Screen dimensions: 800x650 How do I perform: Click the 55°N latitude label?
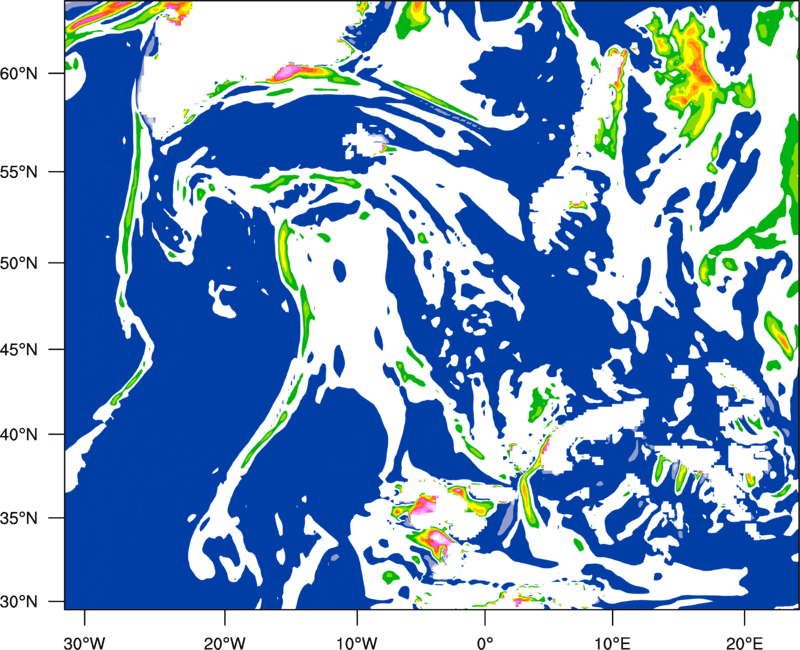[19, 171]
